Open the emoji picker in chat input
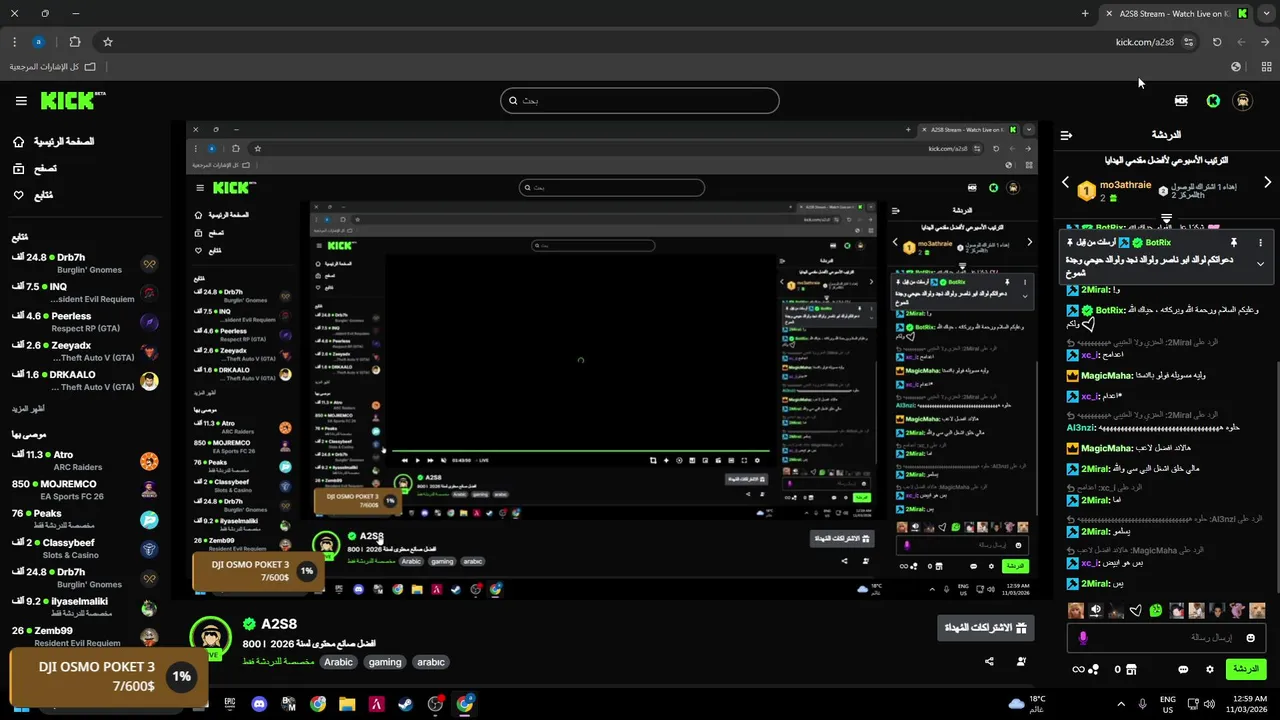 tap(1251, 638)
